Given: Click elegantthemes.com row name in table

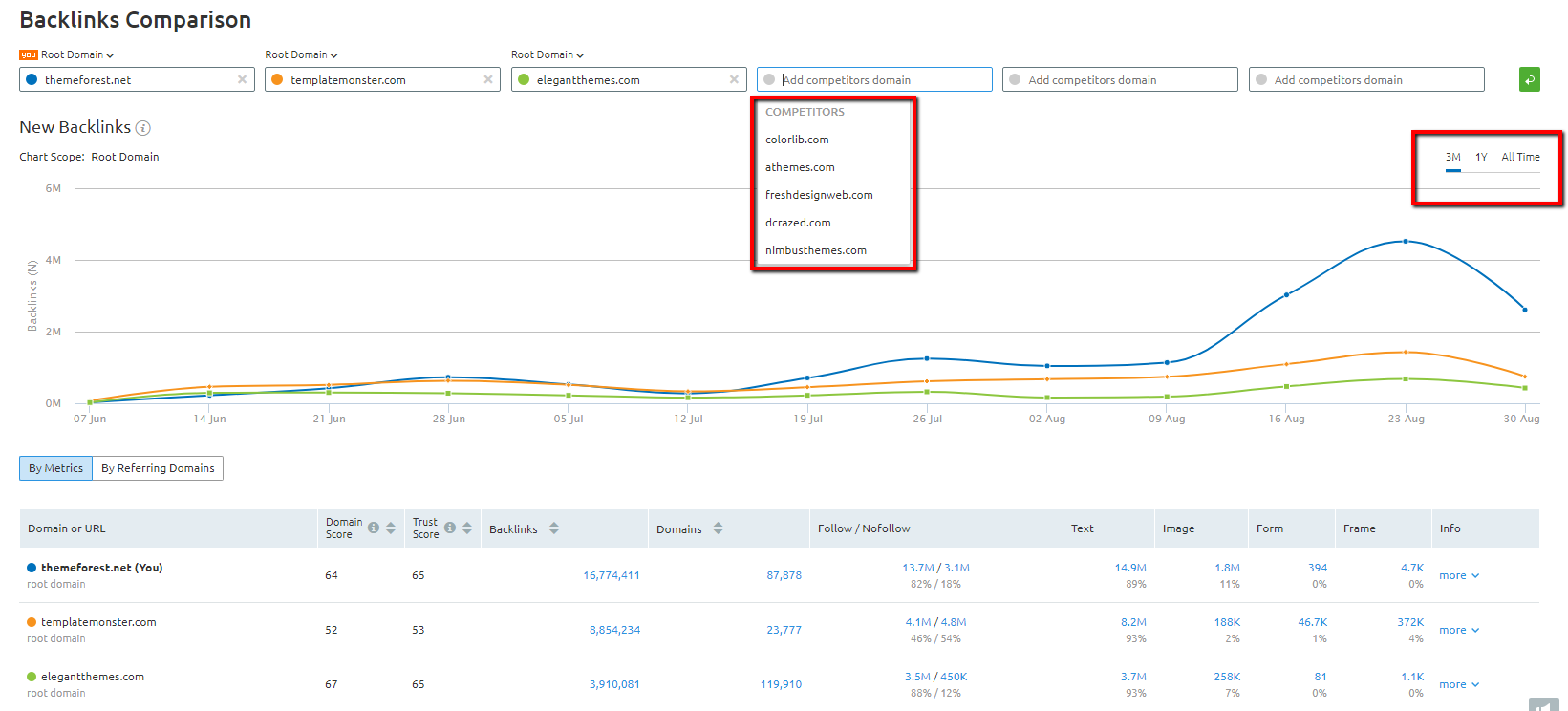Looking at the screenshot, I should [93, 677].
